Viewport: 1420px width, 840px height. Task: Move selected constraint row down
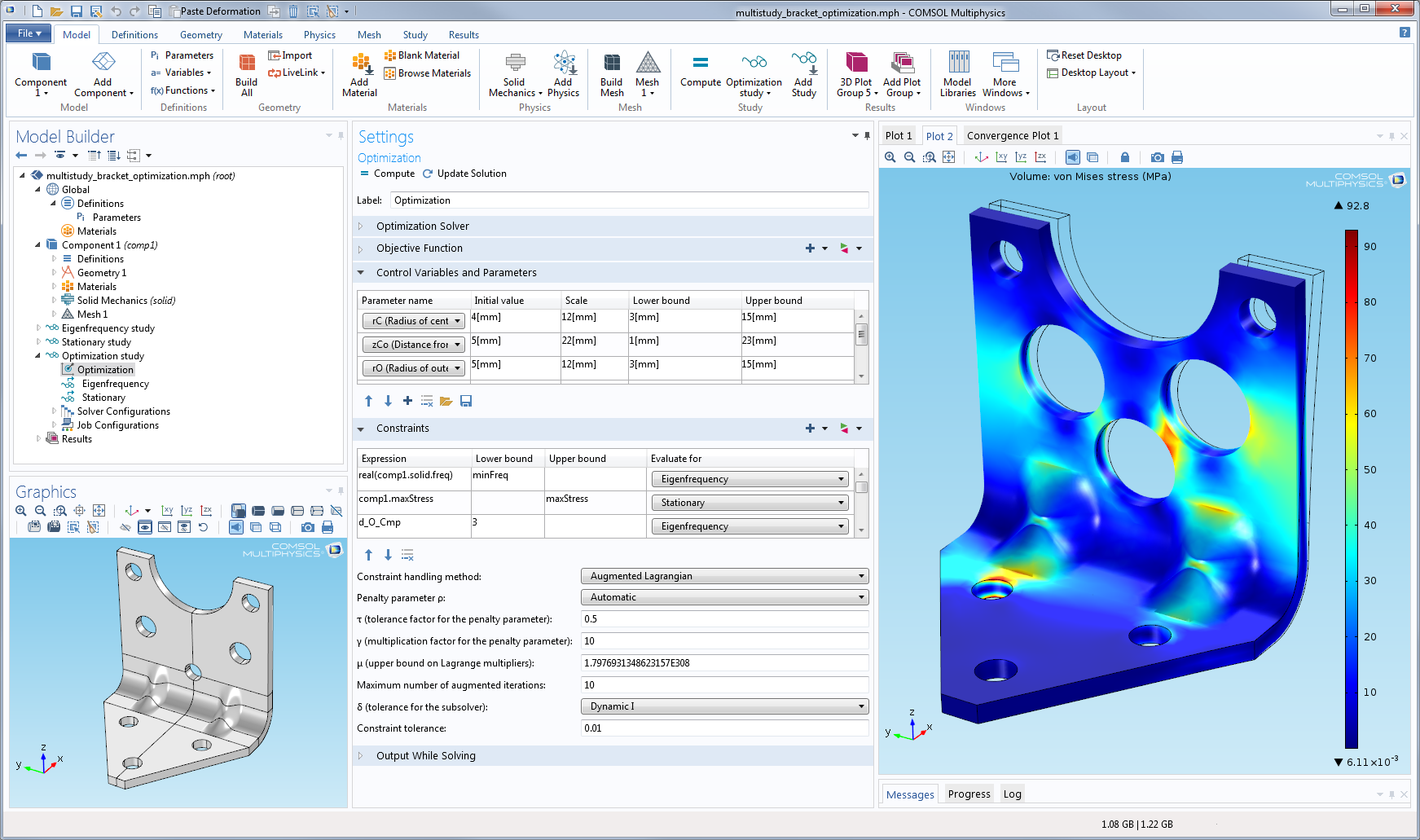[x=388, y=555]
